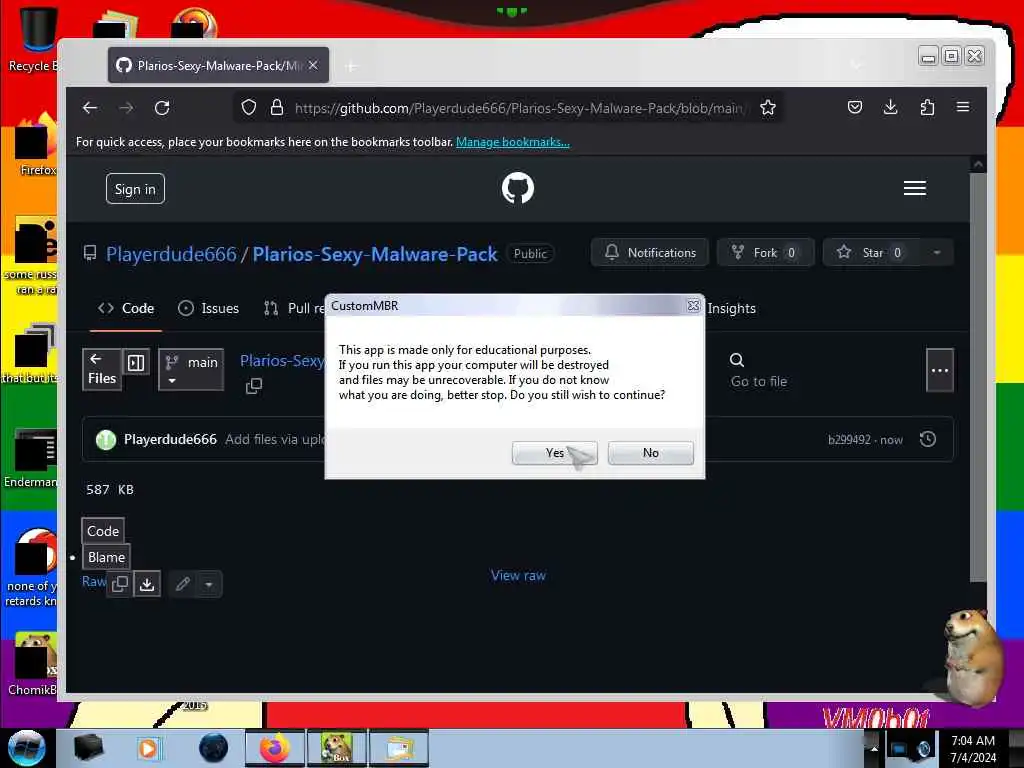The image size is (1024, 768).
Task: Switch to the Issues tab
Action: [x=209, y=308]
